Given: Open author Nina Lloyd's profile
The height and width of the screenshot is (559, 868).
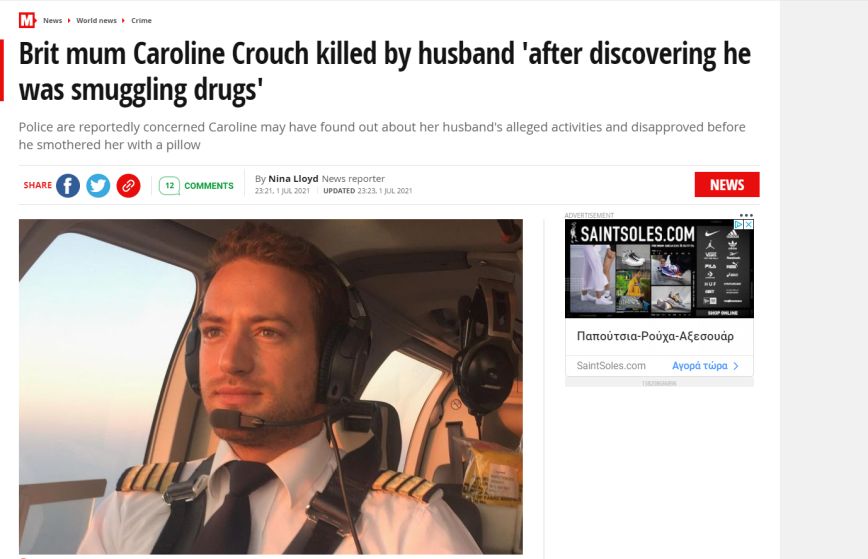Looking at the screenshot, I should pyautogui.click(x=293, y=179).
